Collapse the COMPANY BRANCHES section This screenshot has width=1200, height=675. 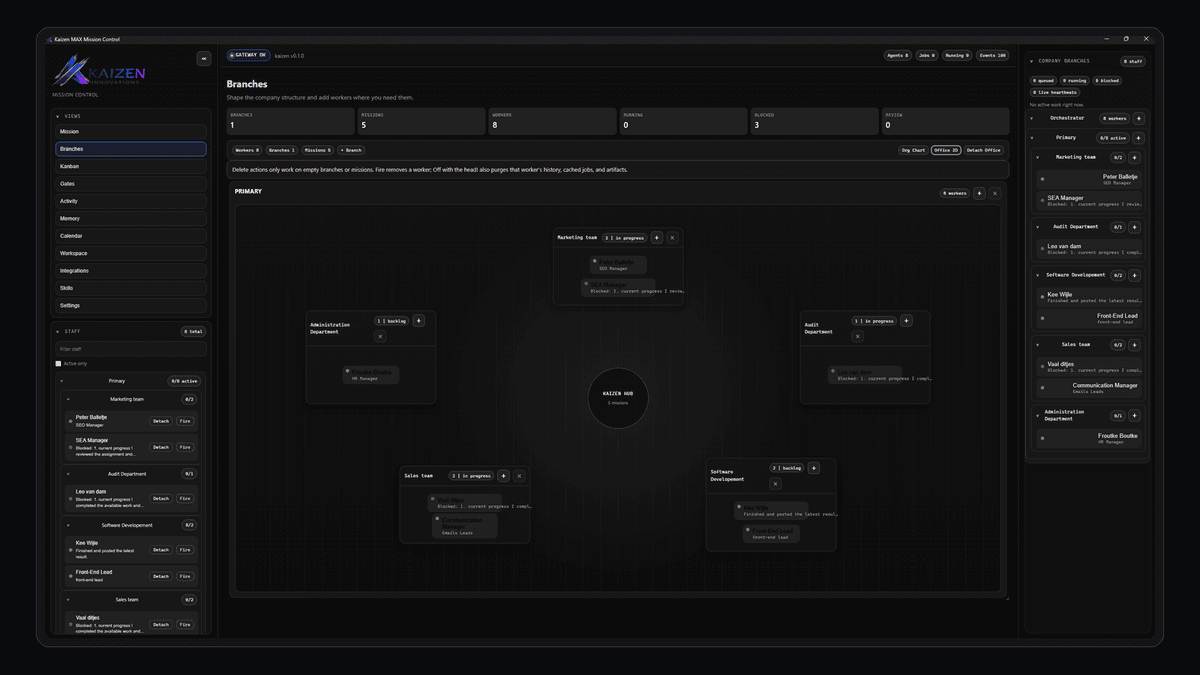(1031, 60)
